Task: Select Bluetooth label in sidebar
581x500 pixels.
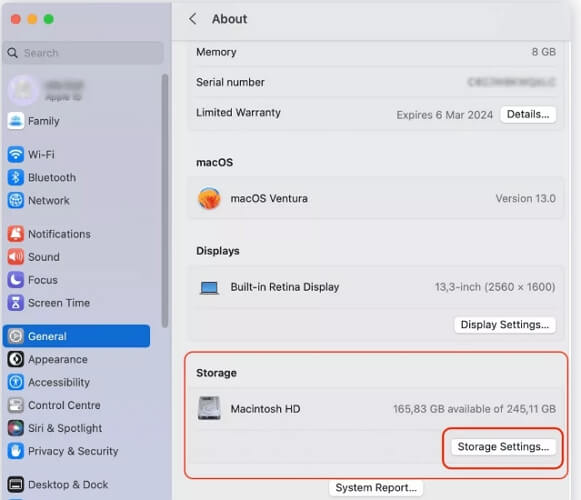Action: click(x=52, y=178)
